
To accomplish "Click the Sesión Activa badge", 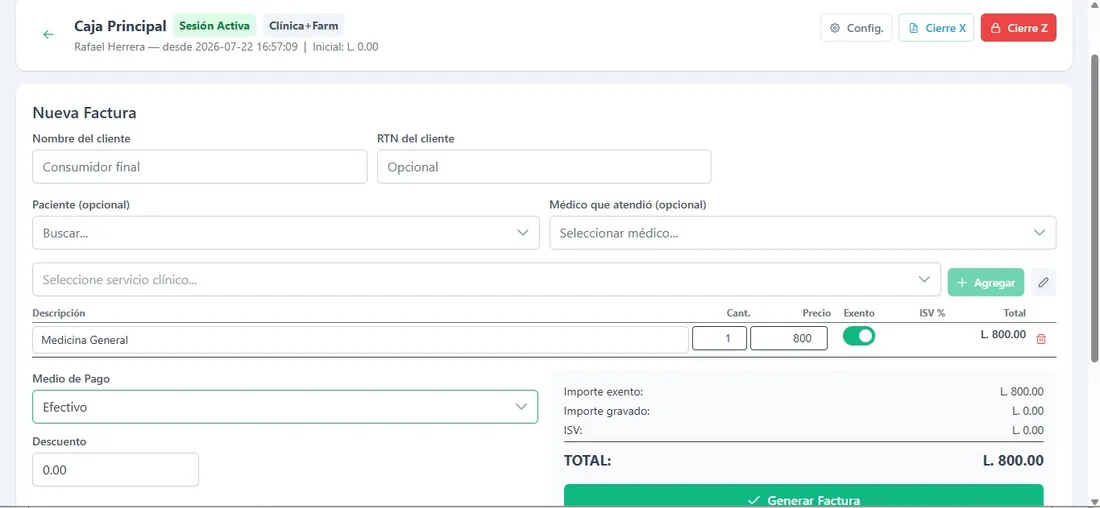I will 214,26.
